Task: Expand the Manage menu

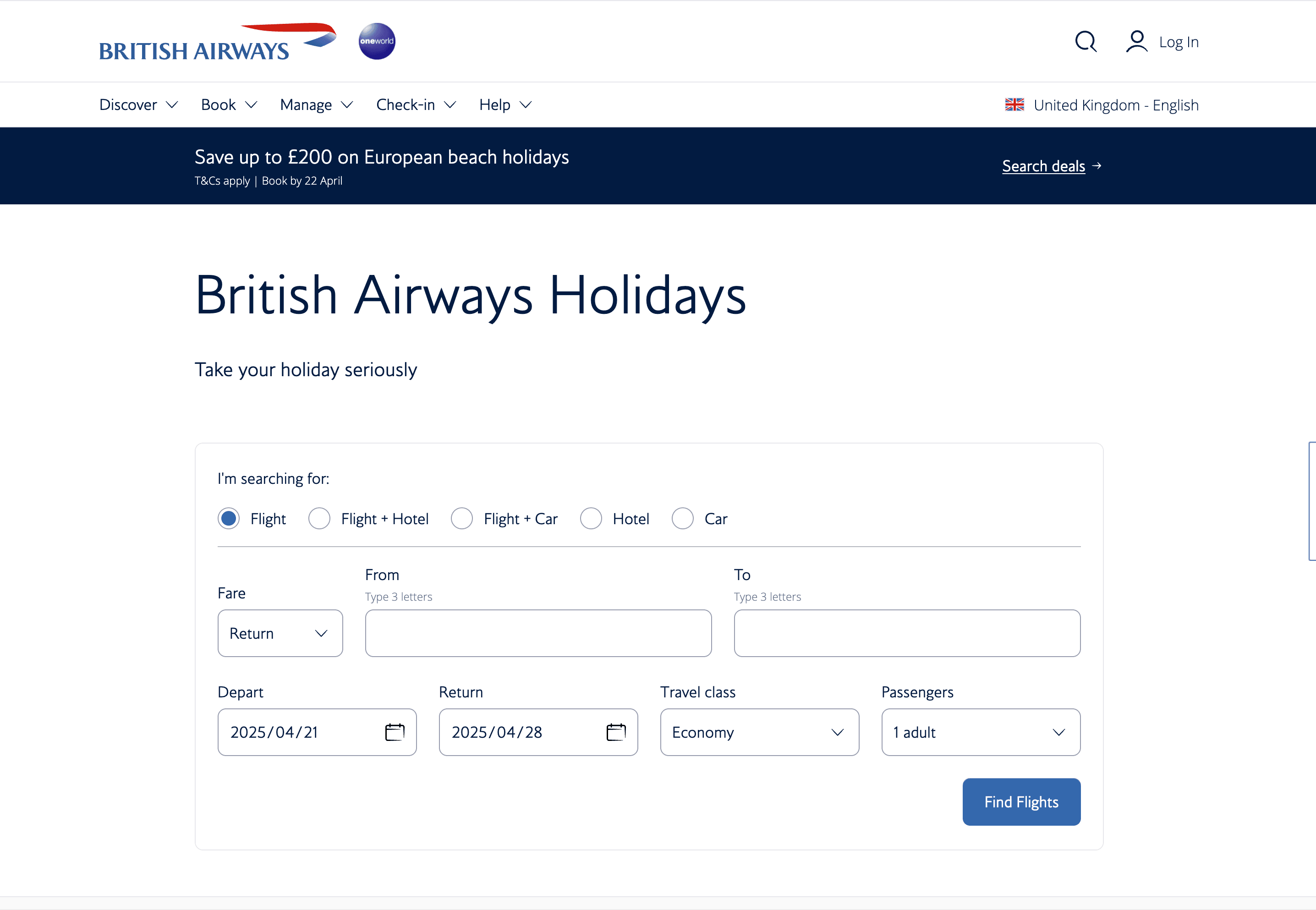Action: tap(317, 105)
